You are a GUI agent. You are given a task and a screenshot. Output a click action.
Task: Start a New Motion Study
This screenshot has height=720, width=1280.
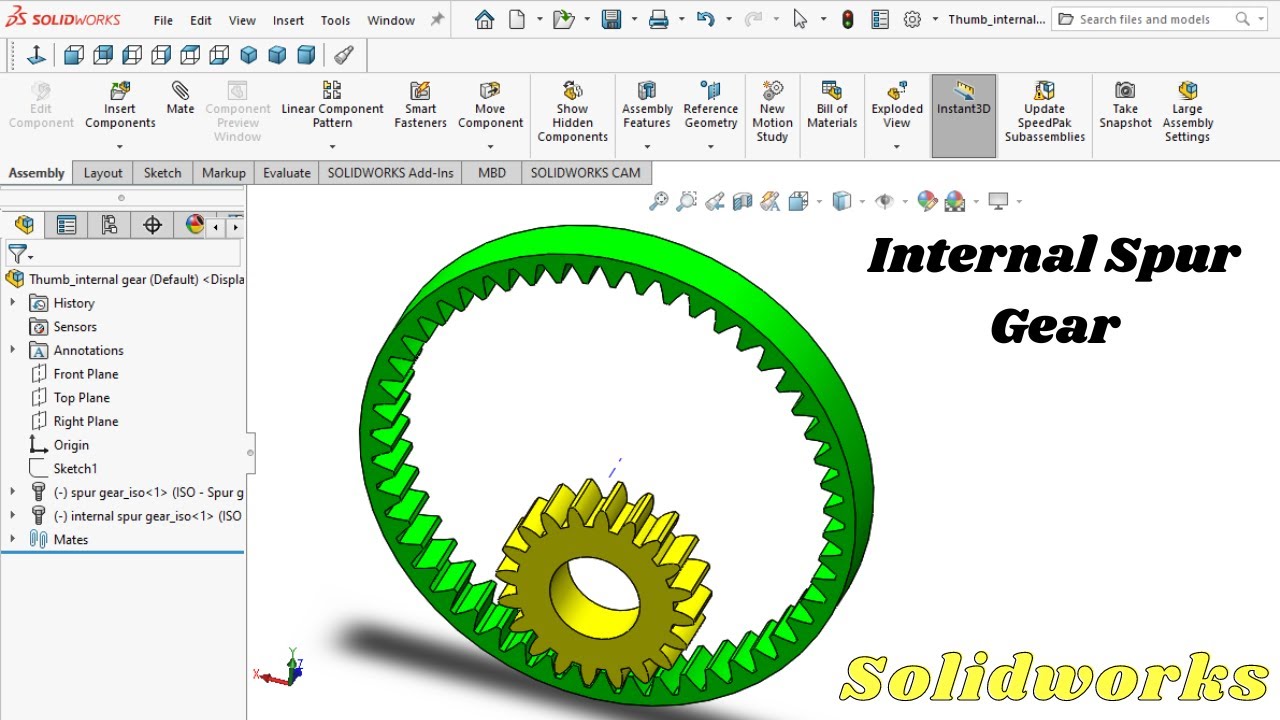click(x=772, y=112)
